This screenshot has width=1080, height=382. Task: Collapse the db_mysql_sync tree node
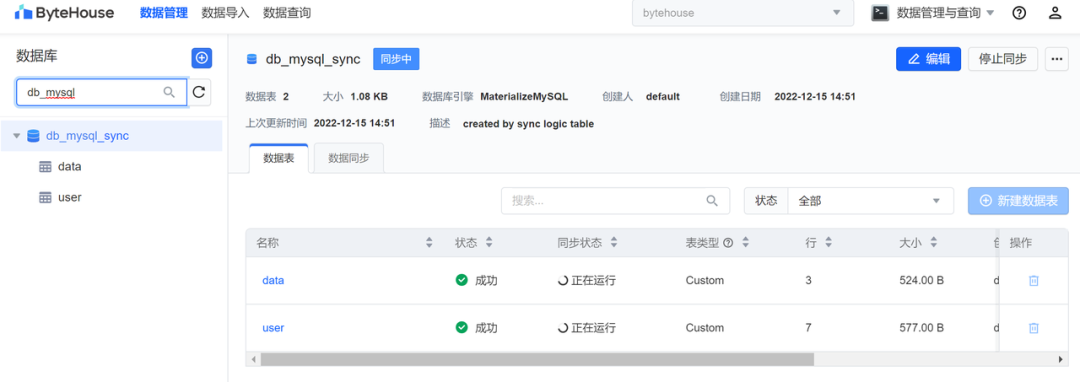tap(17, 136)
